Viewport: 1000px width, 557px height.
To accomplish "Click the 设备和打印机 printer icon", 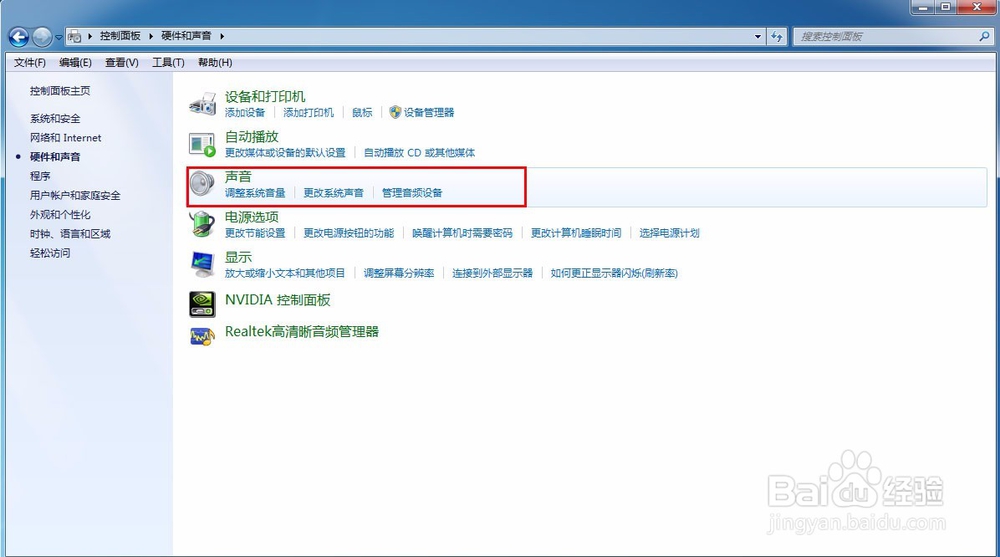I will [x=203, y=103].
